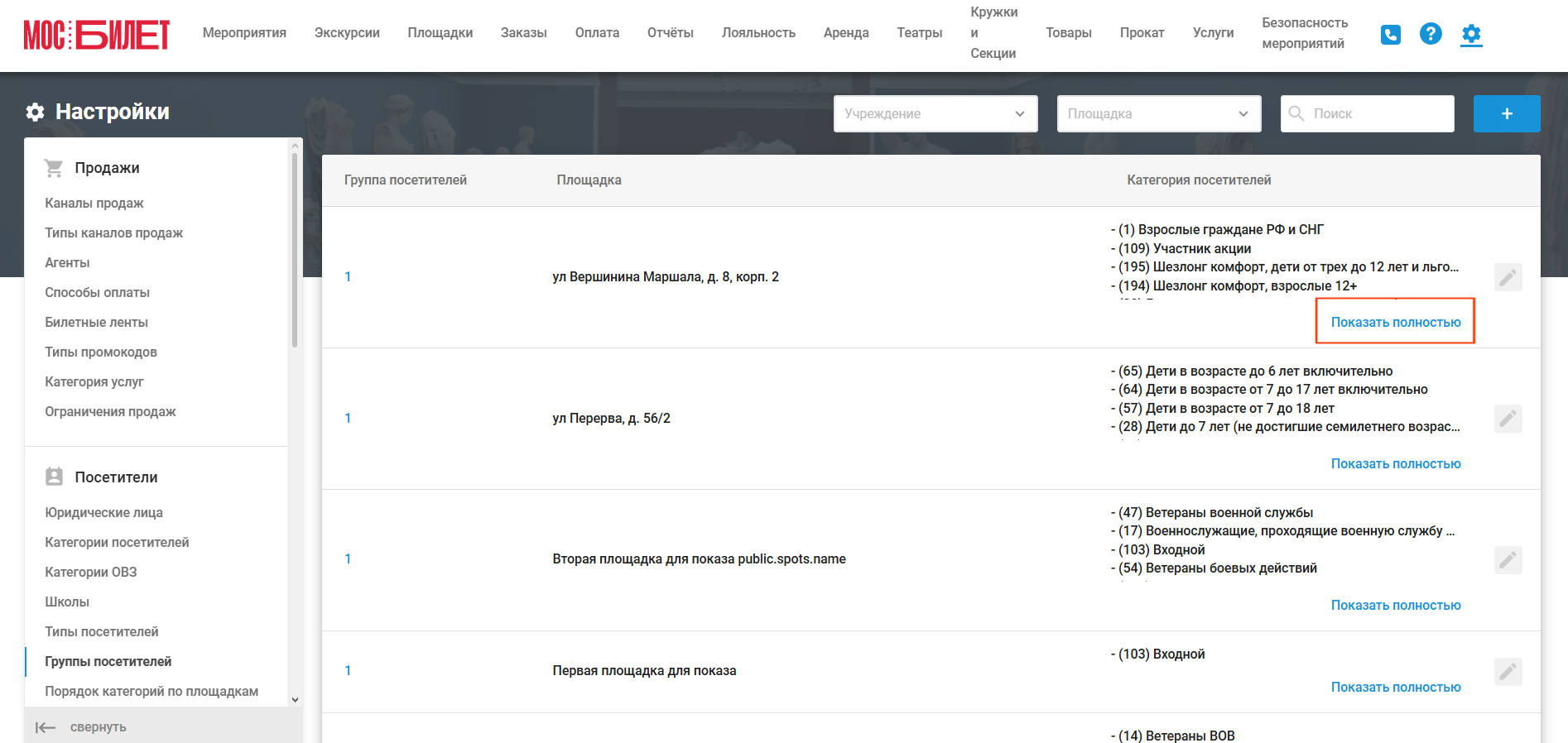
Task: Click into the Поиск search field
Action: tap(1368, 113)
